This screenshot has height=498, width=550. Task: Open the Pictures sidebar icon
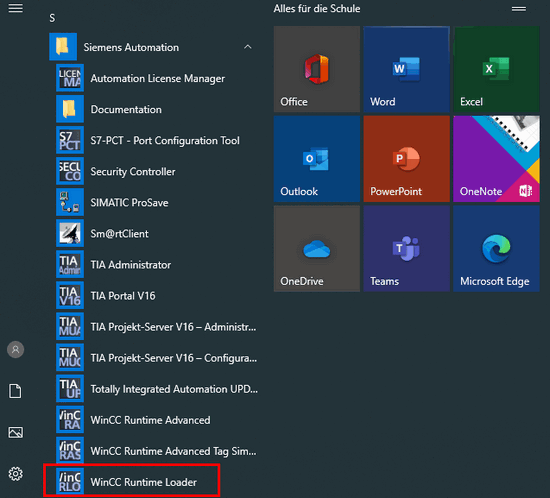pyautogui.click(x=15, y=432)
